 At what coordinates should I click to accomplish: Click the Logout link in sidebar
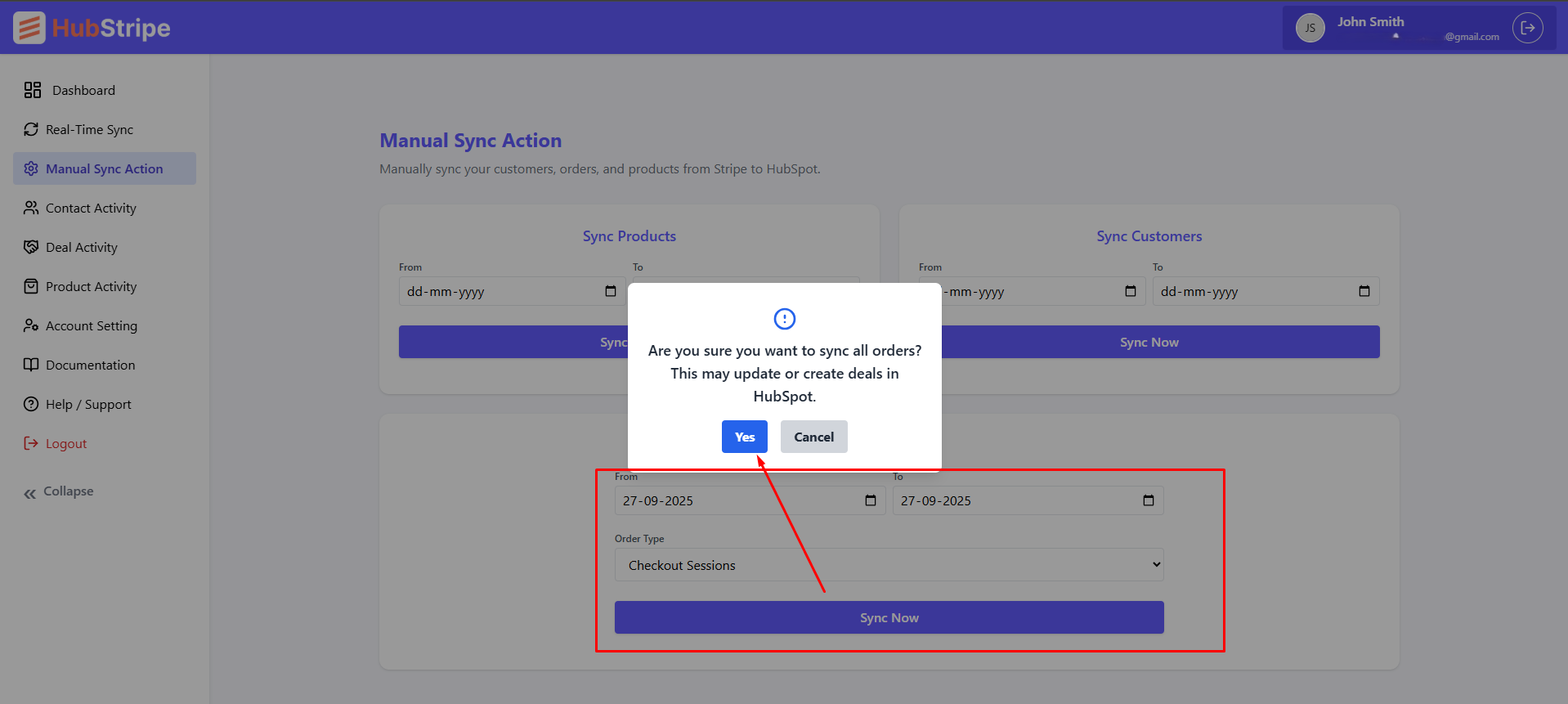[x=105, y=443]
